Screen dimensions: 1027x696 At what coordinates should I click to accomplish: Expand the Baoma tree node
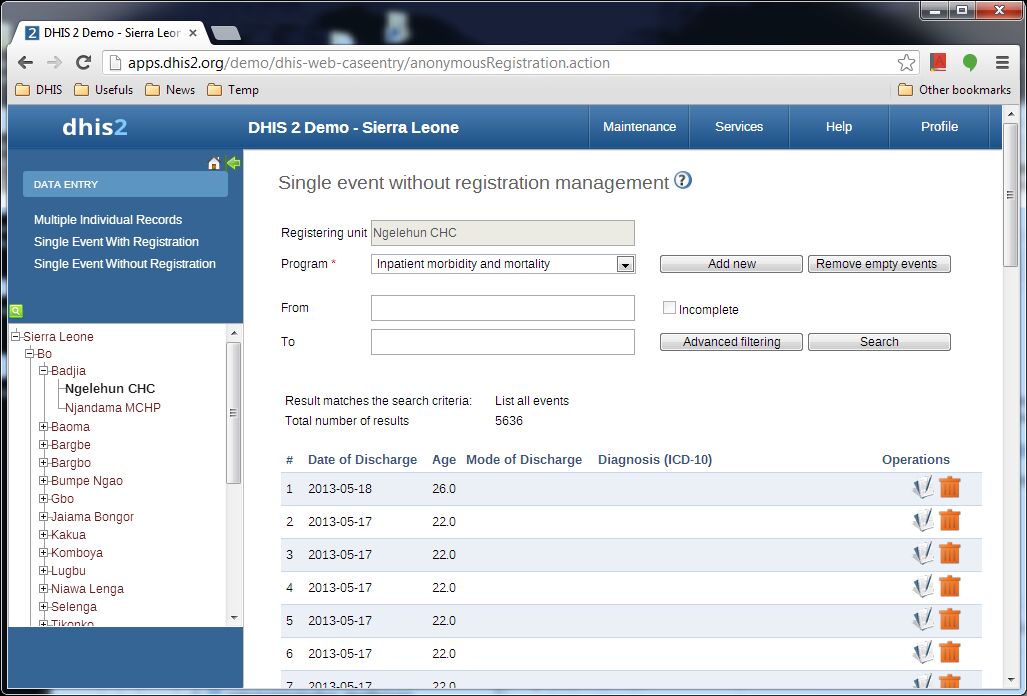coord(44,427)
